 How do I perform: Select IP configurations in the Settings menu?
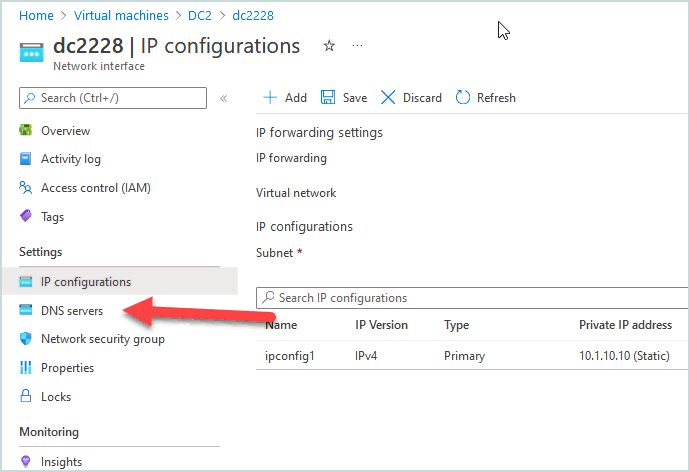pyautogui.click(x=120, y=282)
